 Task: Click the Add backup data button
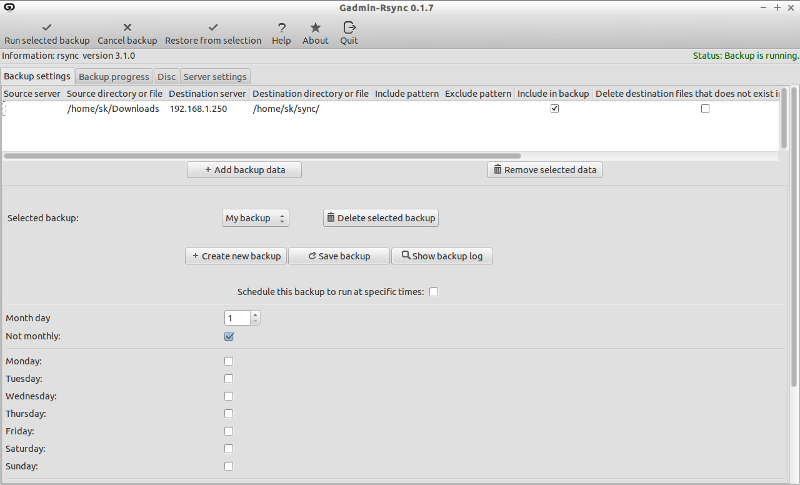[245, 170]
